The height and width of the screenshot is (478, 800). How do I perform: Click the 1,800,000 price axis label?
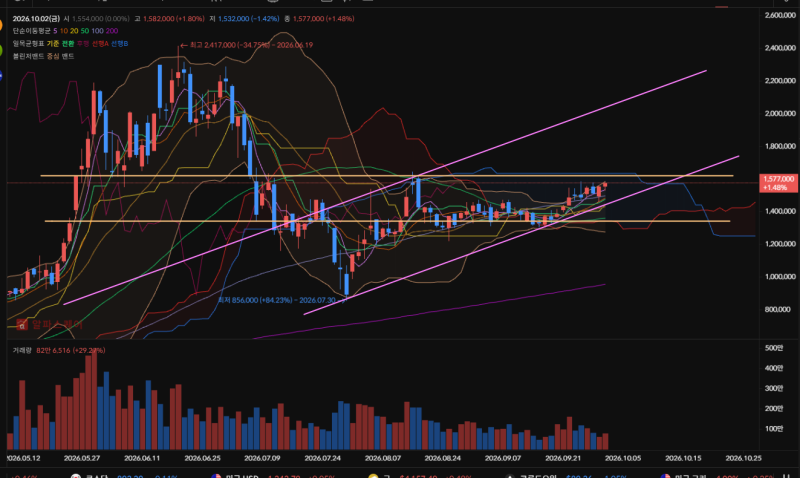780,146
